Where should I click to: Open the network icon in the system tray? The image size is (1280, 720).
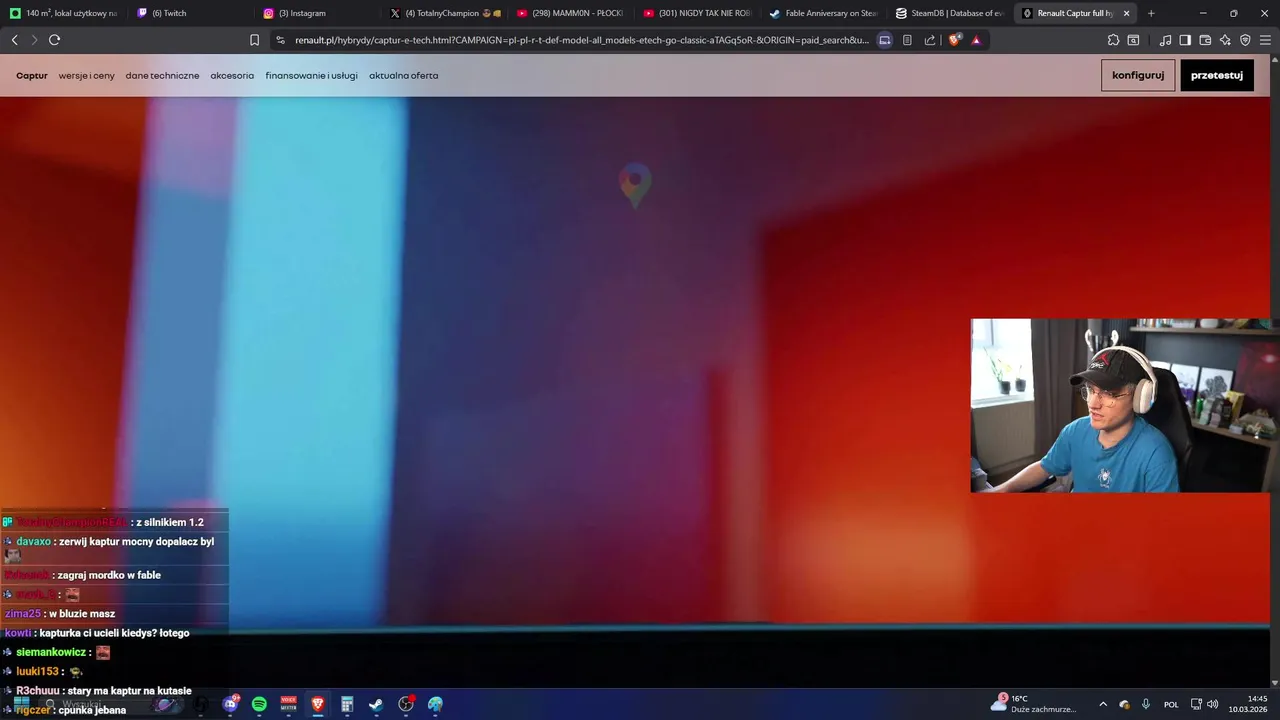click(x=1196, y=704)
